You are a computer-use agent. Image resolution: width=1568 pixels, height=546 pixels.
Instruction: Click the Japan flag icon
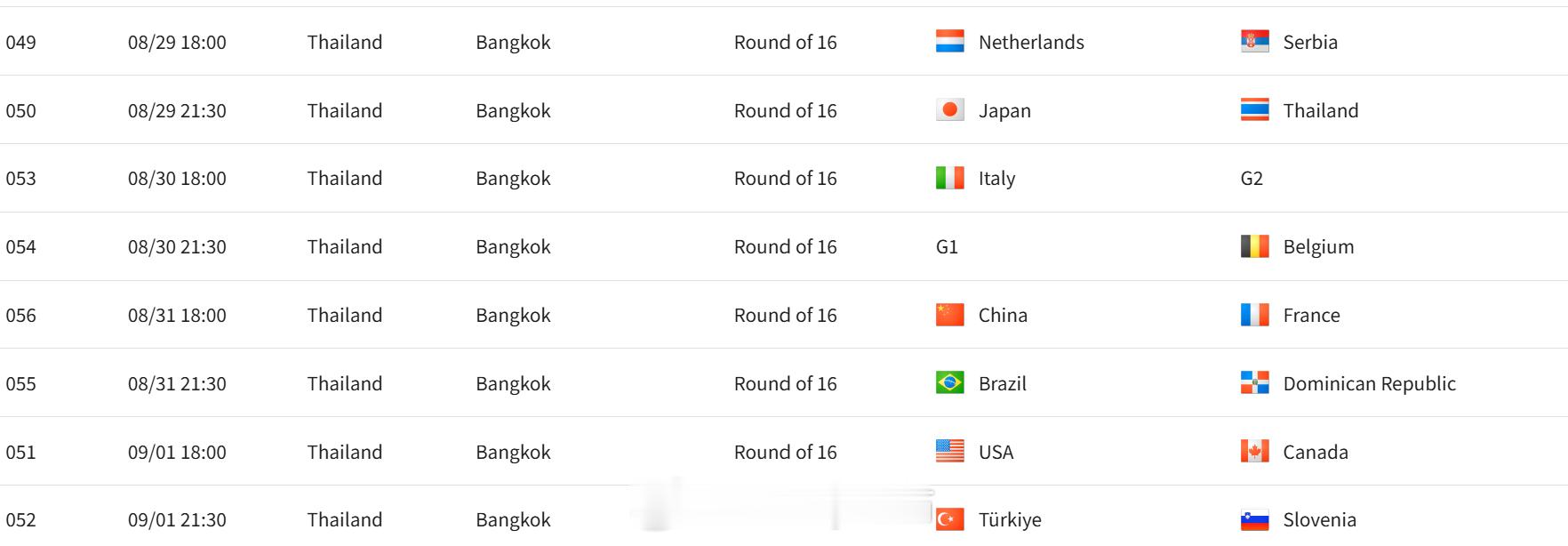[949, 110]
